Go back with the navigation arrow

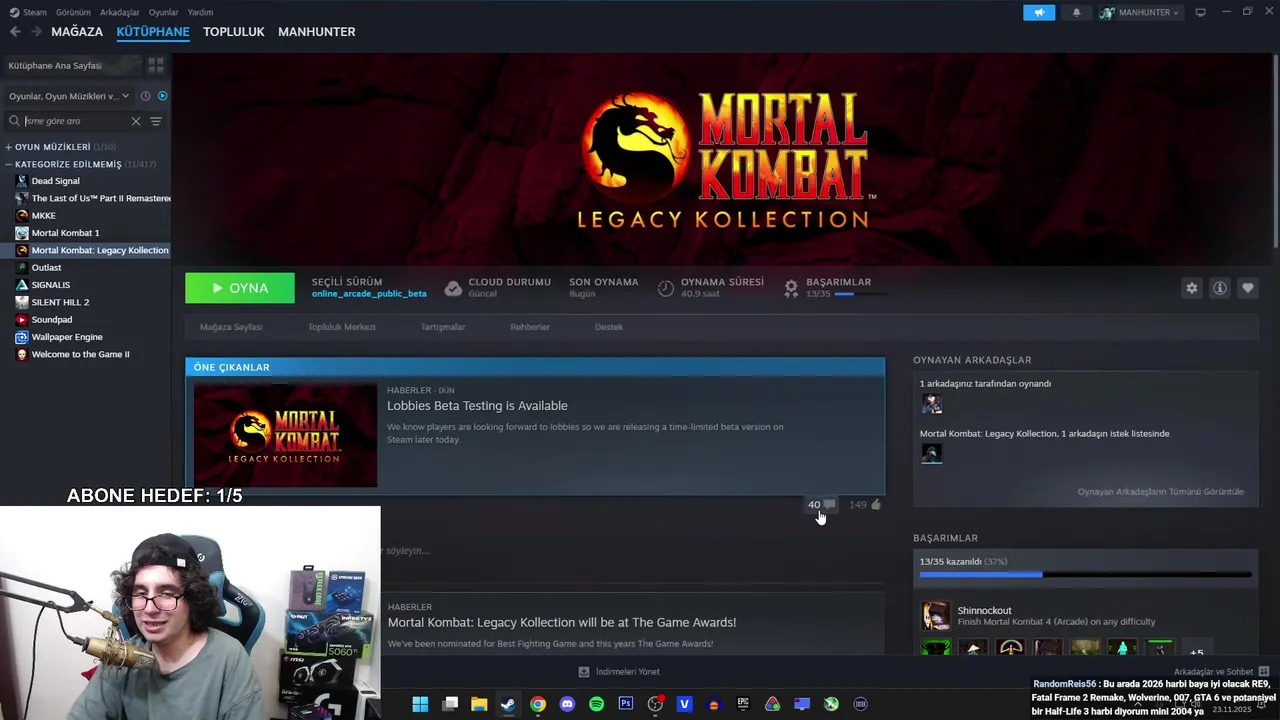click(15, 32)
